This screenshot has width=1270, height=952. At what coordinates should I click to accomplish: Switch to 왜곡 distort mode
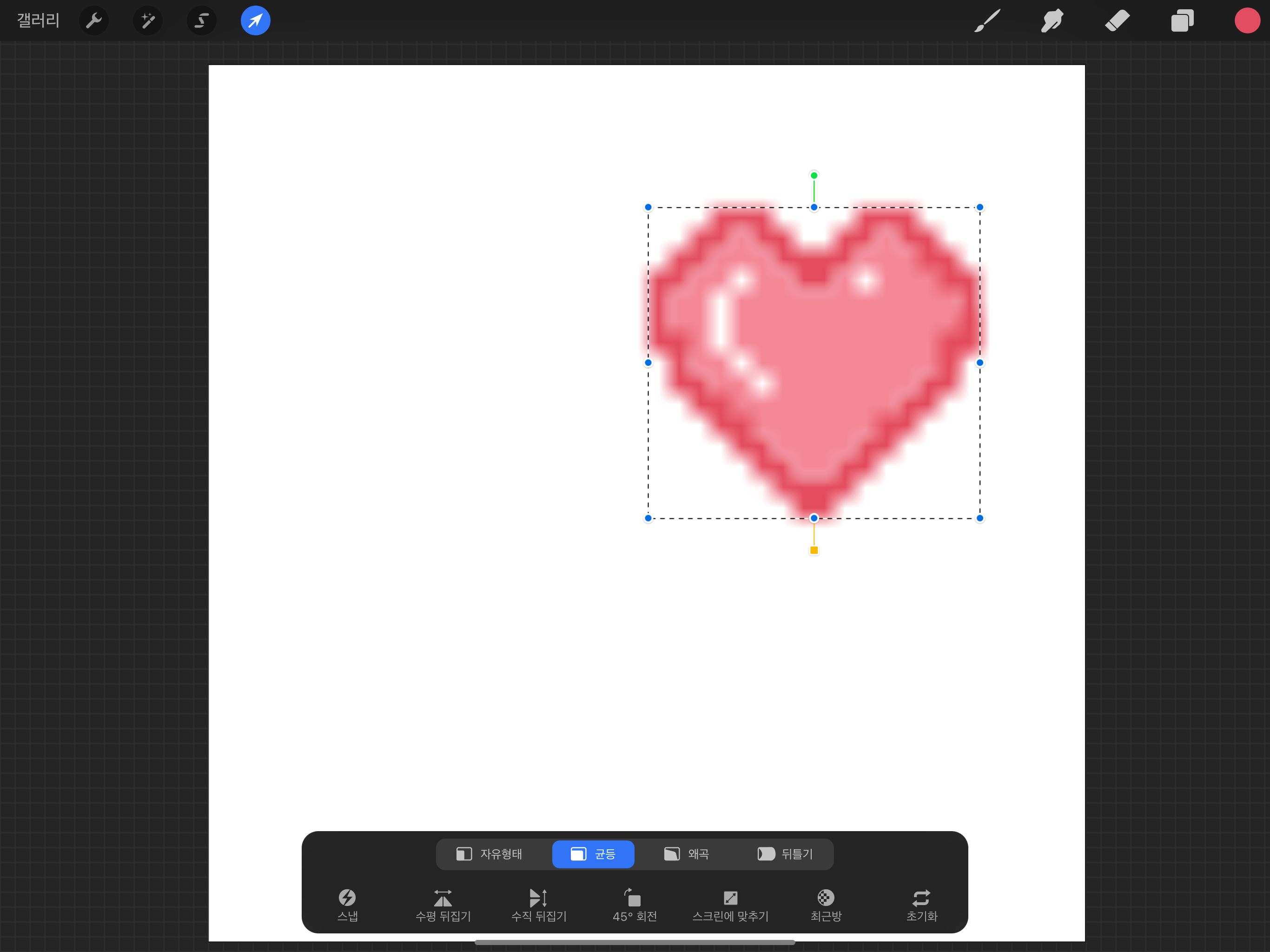687,854
